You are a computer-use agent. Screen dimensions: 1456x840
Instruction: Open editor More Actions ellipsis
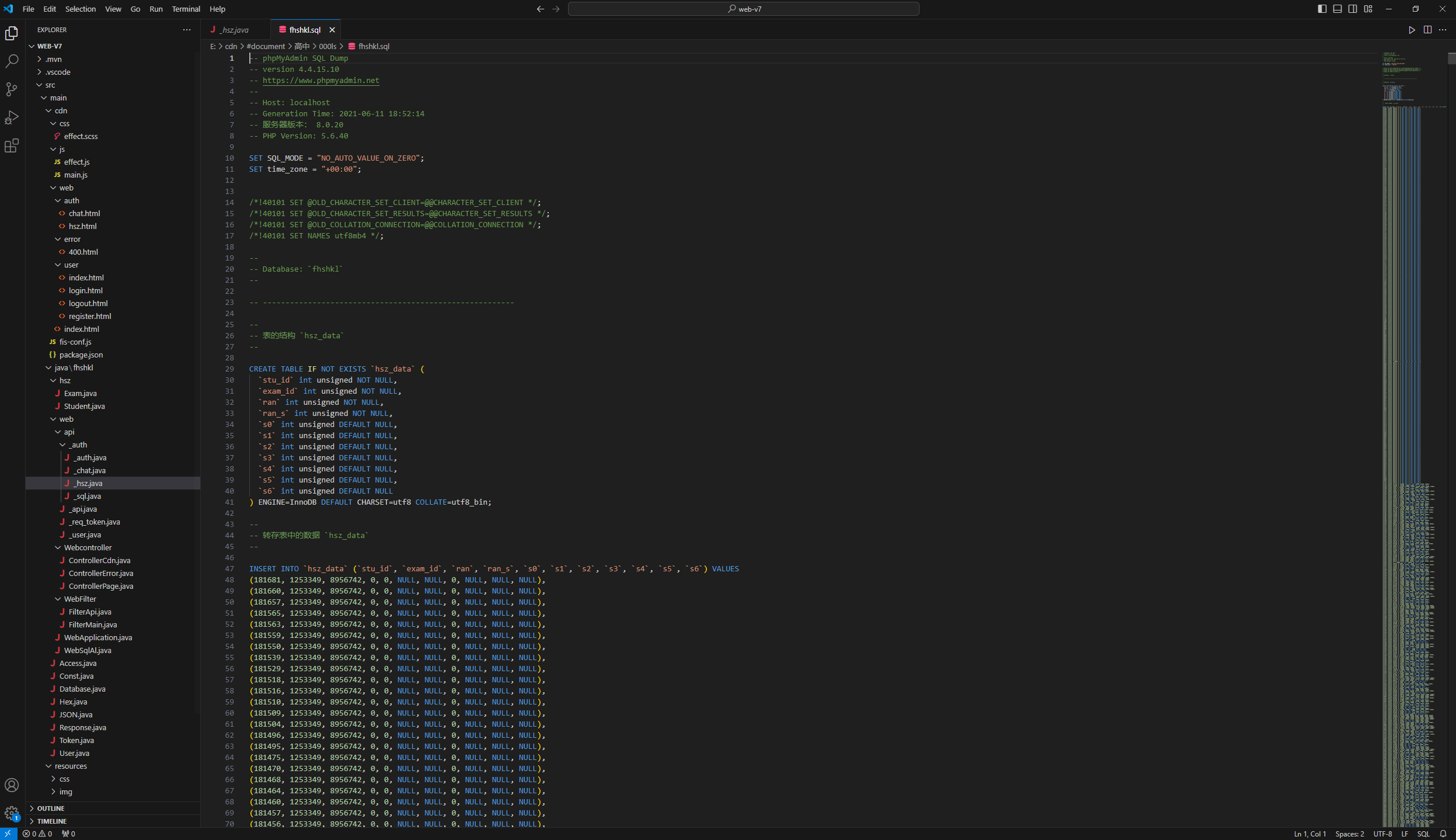point(1443,30)
